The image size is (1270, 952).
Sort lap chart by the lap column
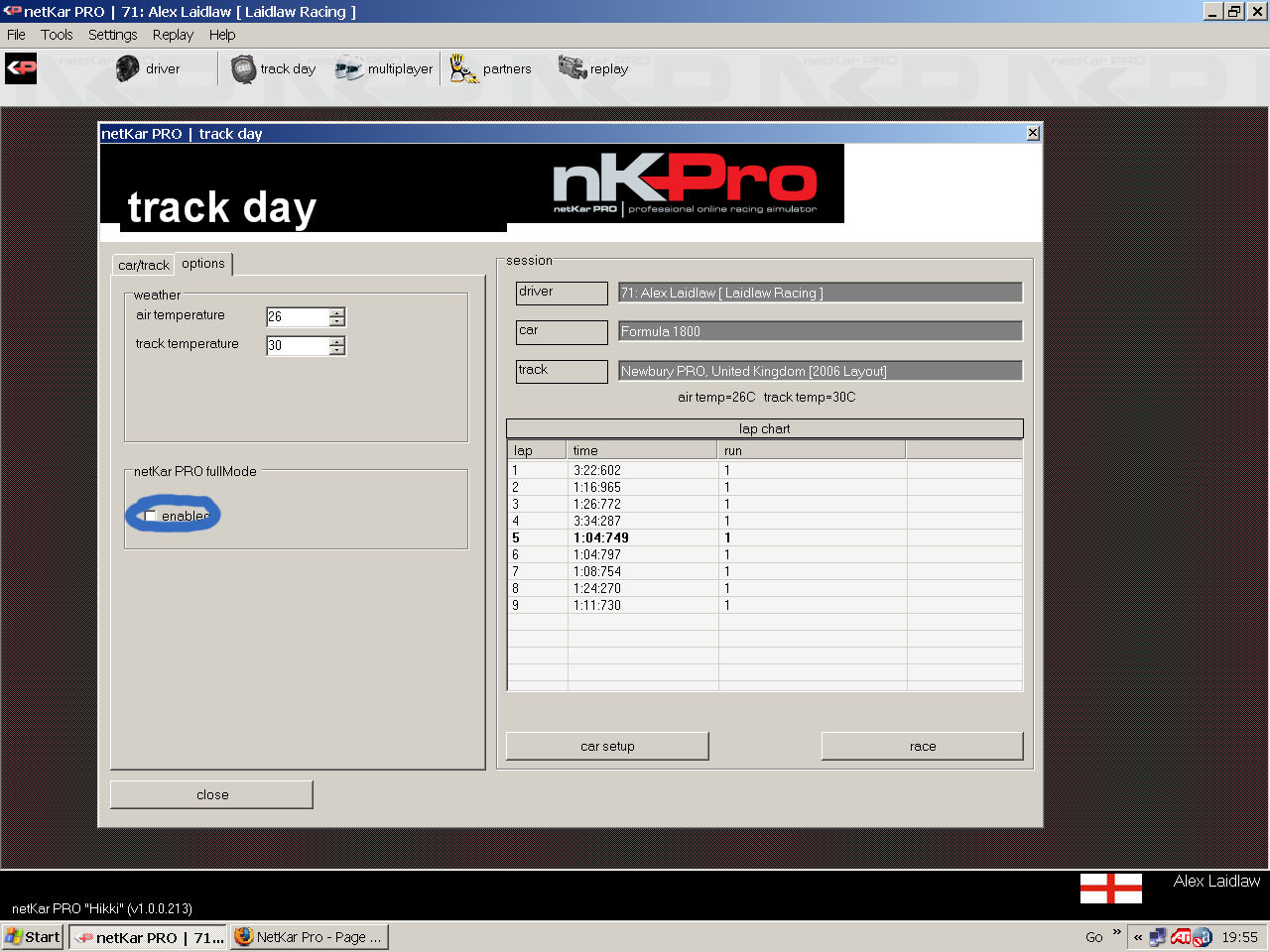click(x=537, y=450)
